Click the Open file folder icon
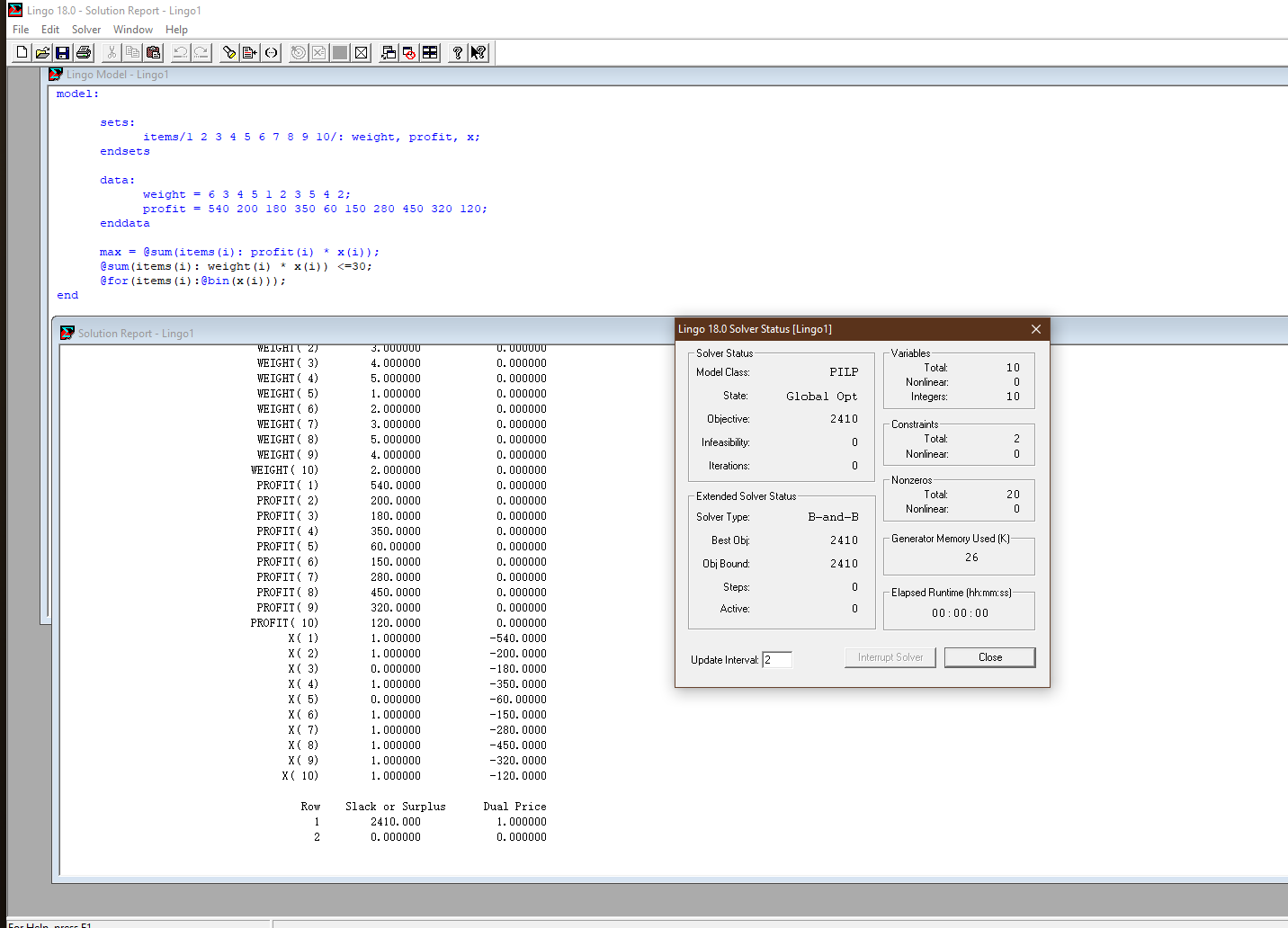 pos(42,53)
